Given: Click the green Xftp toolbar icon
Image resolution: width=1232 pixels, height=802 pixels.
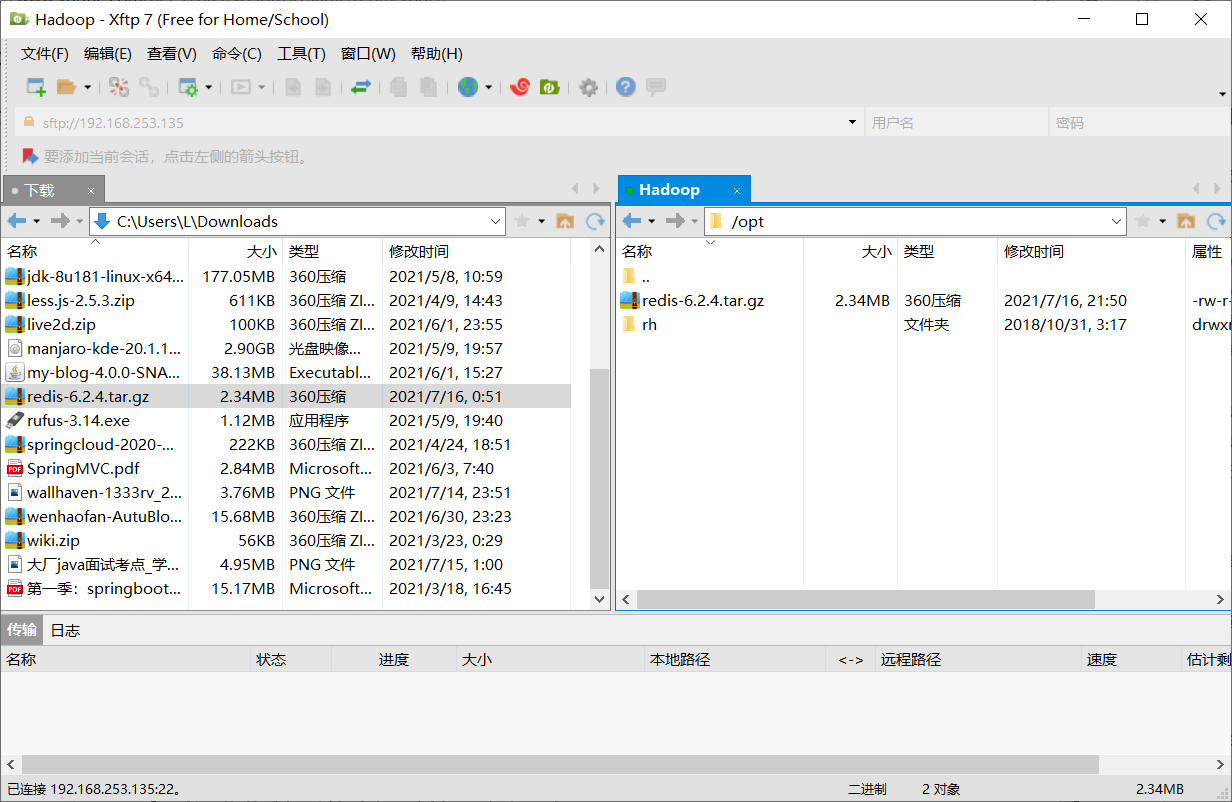Looking at the screenshot, I should (549, 87).
